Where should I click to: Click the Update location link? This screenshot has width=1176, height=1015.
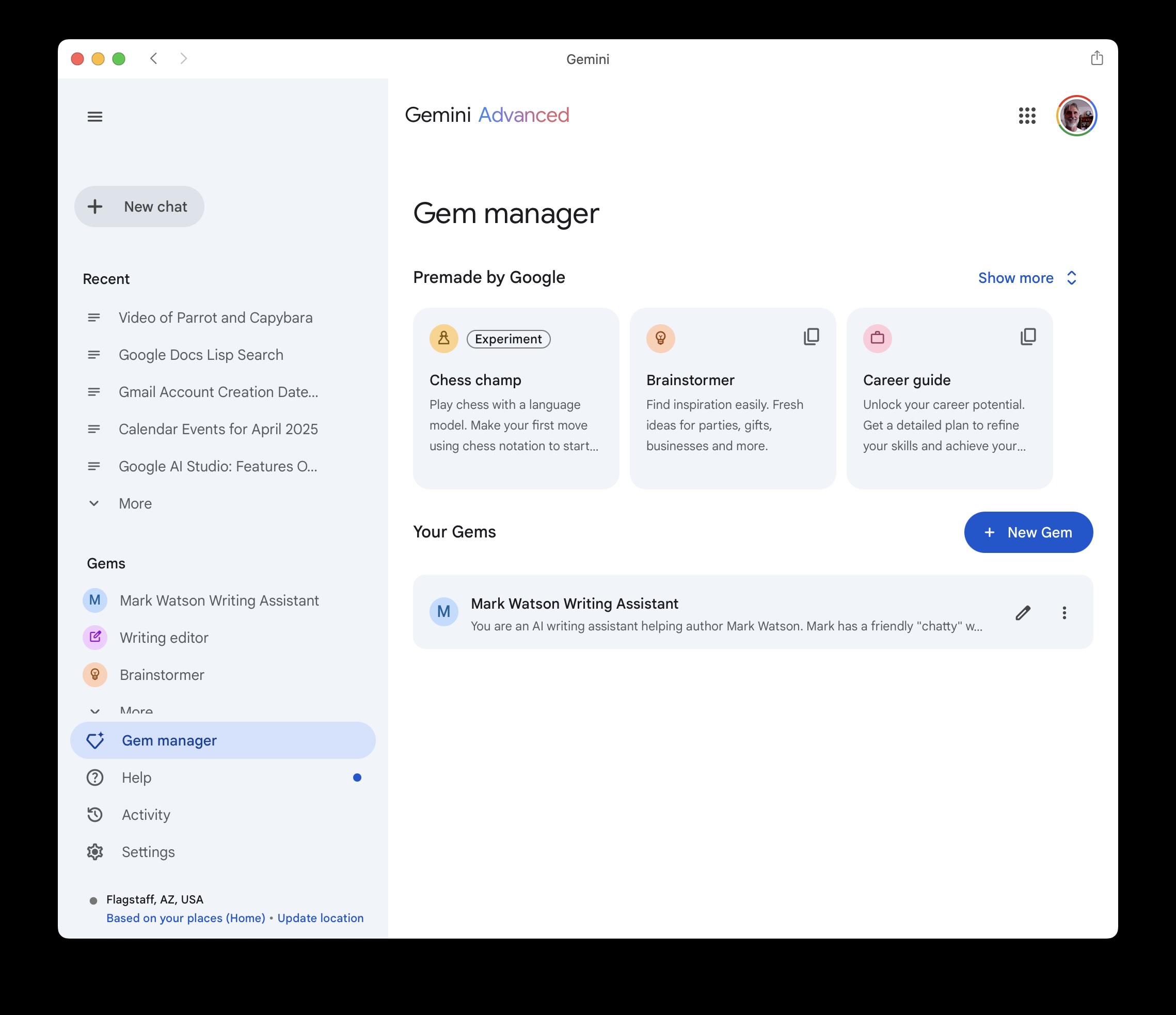320,918
